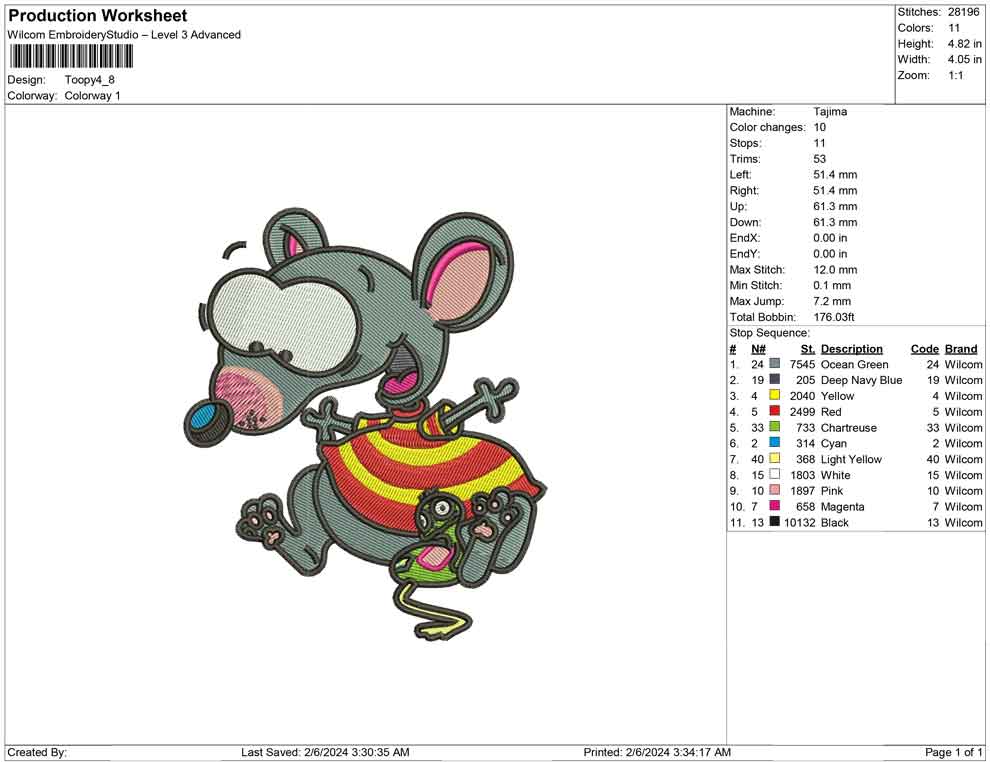Click the Max Stitch value '12.0 mm'
Viewport: 990px width, 762px height.
pyautogui.click(x=835, y=270)
